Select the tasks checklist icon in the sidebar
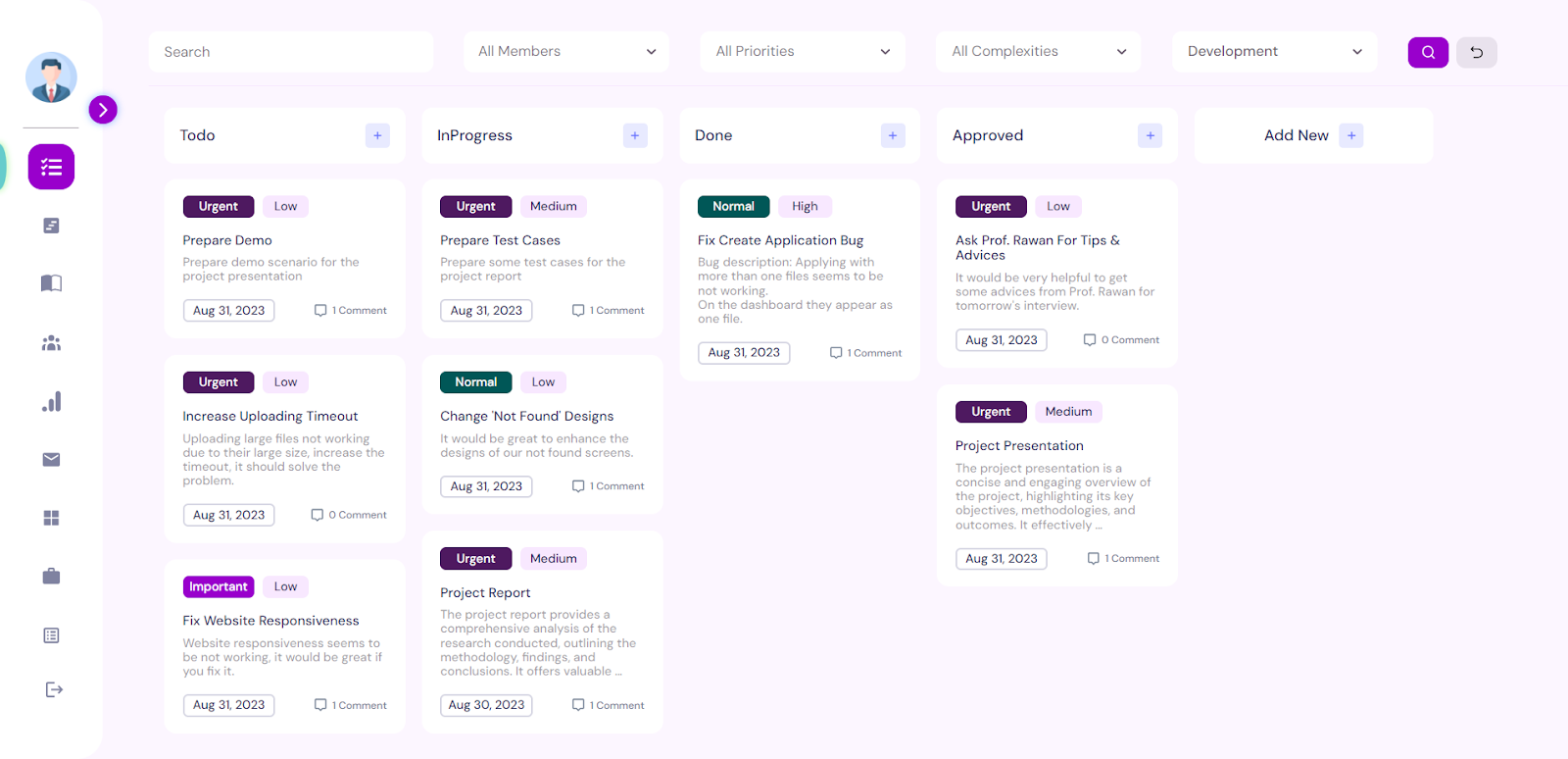Screen dimensions: 1568x759 (50, 167)
